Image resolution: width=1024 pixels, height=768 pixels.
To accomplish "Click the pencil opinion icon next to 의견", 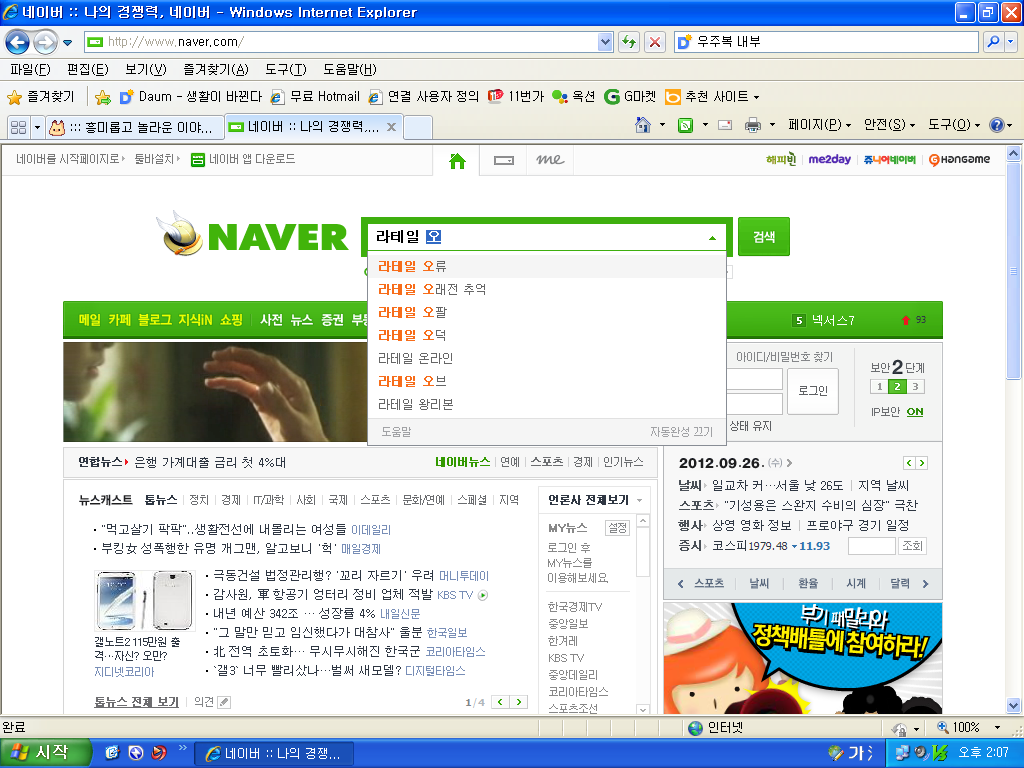I will click(x=224, y=702).
